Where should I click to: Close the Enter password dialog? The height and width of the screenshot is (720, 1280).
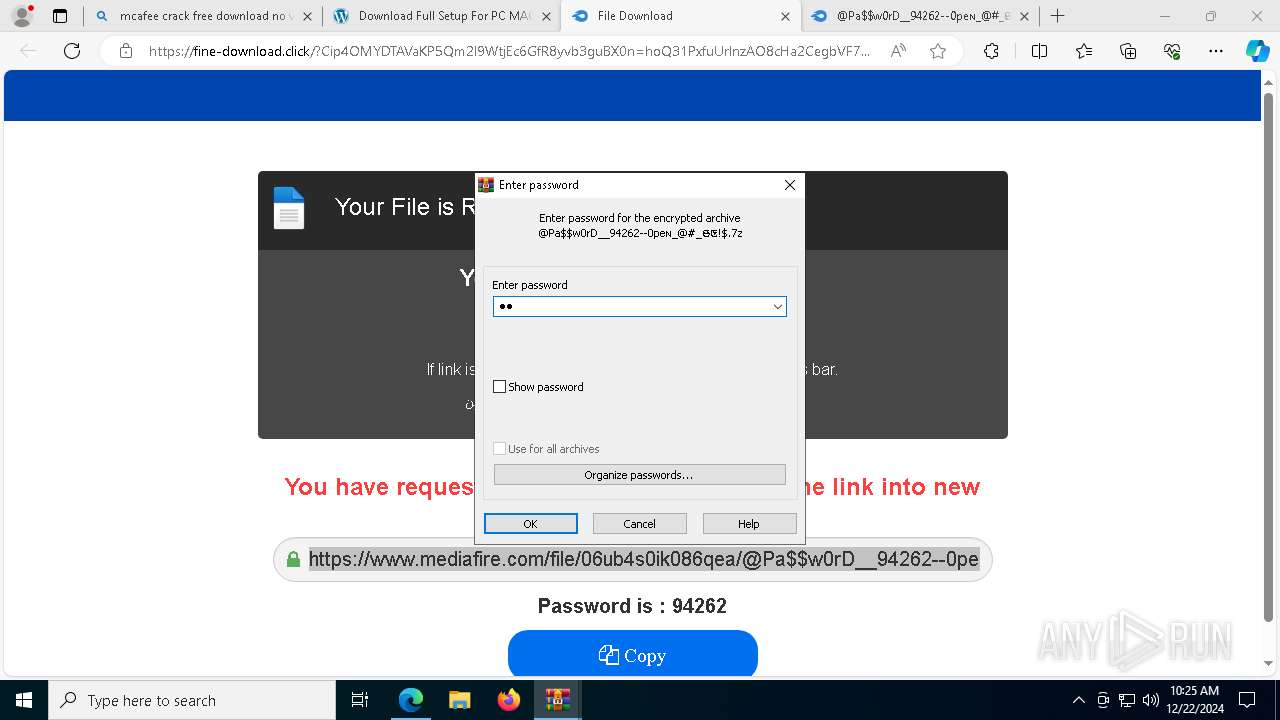coord(789,185)
